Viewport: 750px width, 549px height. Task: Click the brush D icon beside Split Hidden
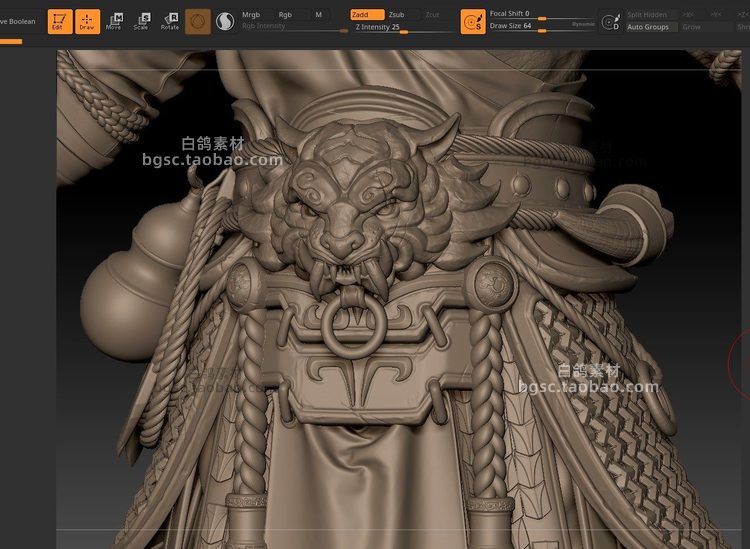tap(610, 21)
